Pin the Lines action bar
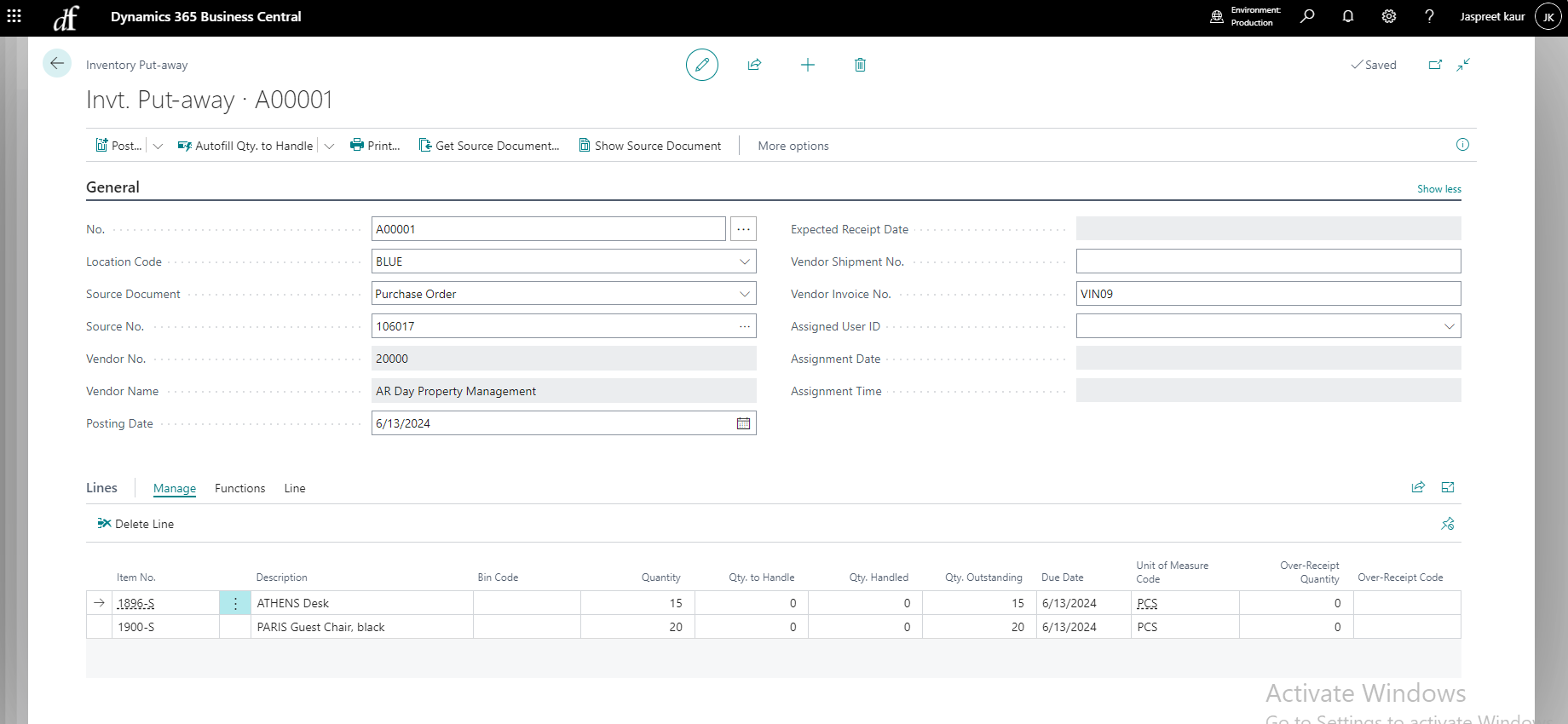Screen dimensions: 1568x724 [x=1447, y=524]
